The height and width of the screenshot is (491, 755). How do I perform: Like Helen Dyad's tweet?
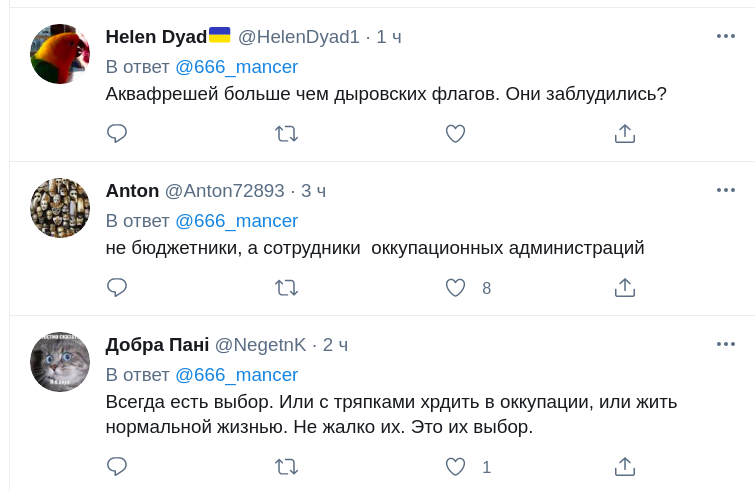pos(456,134)
